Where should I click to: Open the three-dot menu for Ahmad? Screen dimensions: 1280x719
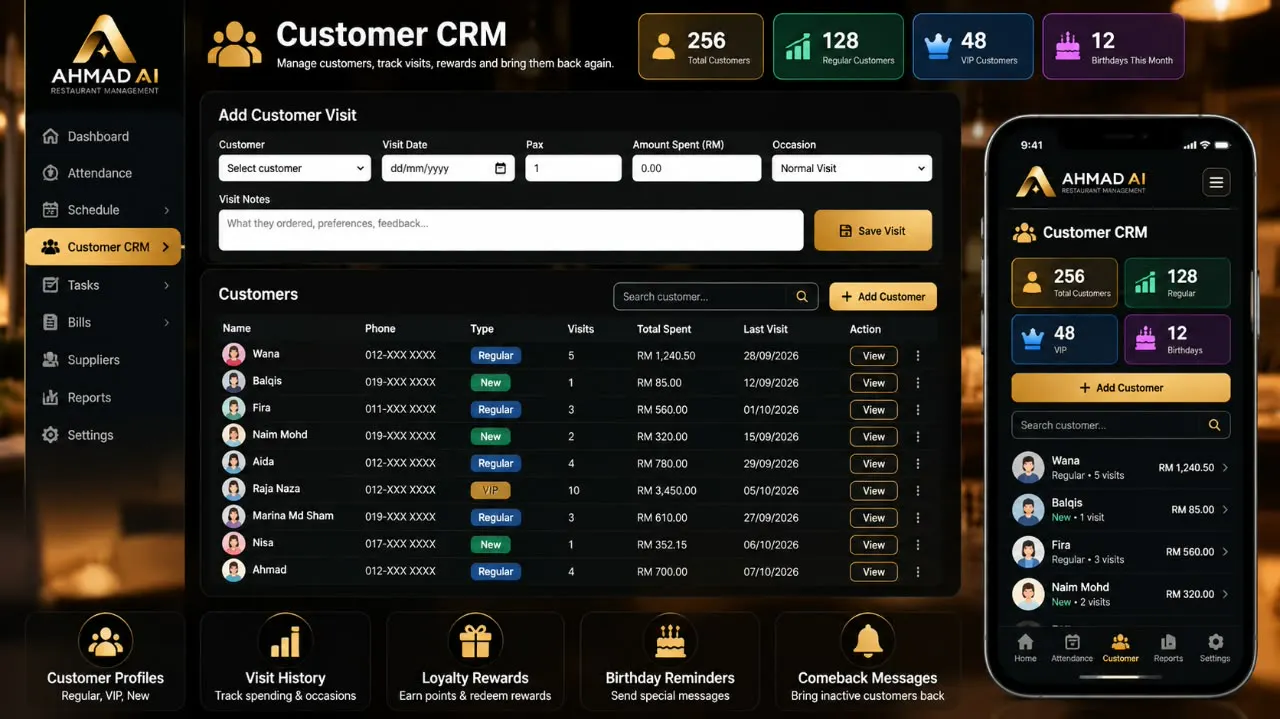tap(918, 572)
